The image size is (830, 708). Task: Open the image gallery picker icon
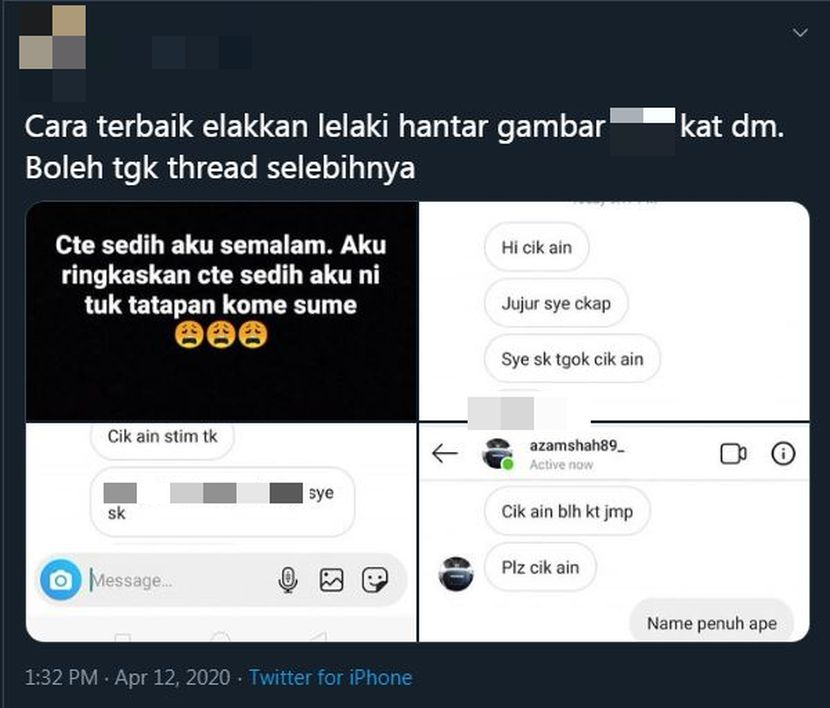point(331,580)
